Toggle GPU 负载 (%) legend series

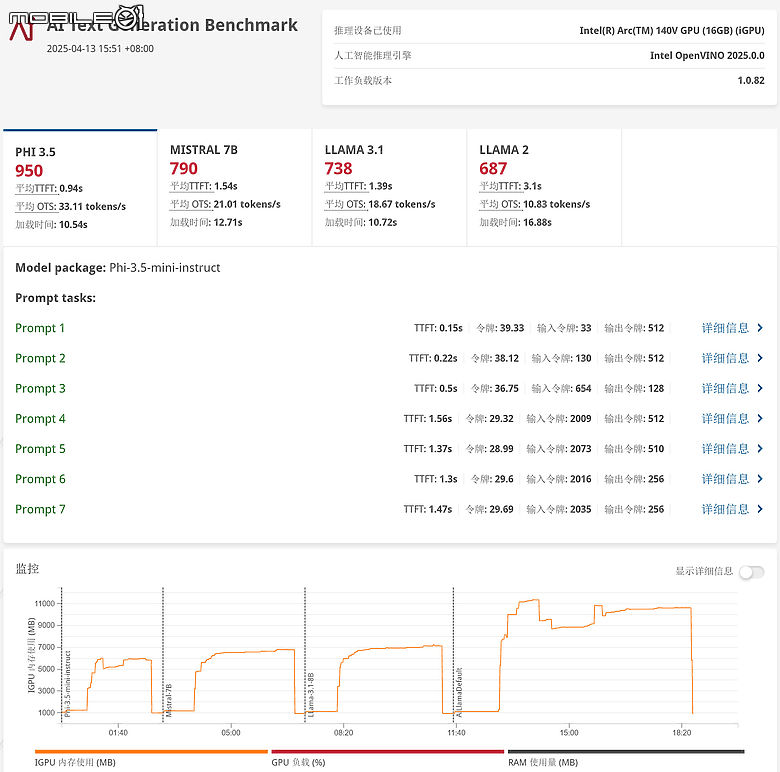click(388, 758)
